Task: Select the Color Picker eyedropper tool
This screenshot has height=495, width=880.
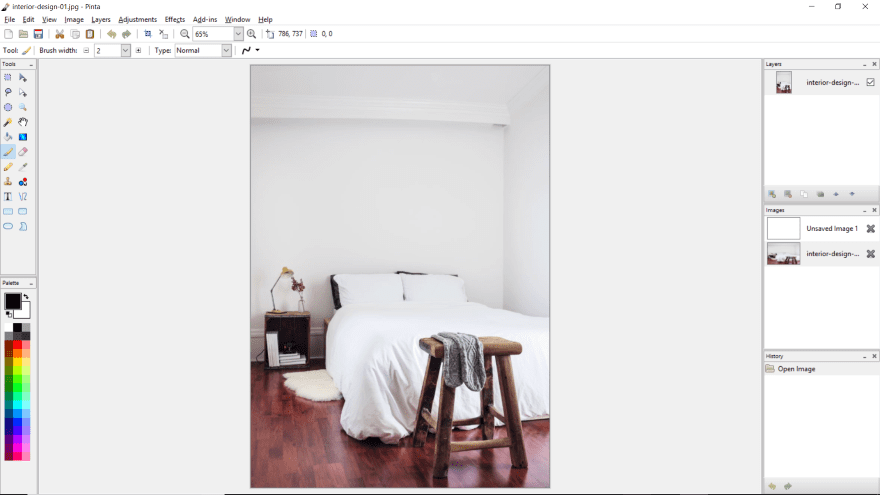Action: point(23,167)
